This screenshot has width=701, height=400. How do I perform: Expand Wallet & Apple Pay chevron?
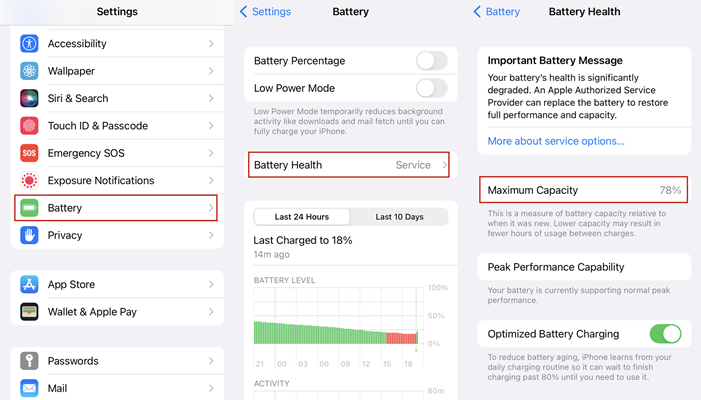tap(211, 312)
